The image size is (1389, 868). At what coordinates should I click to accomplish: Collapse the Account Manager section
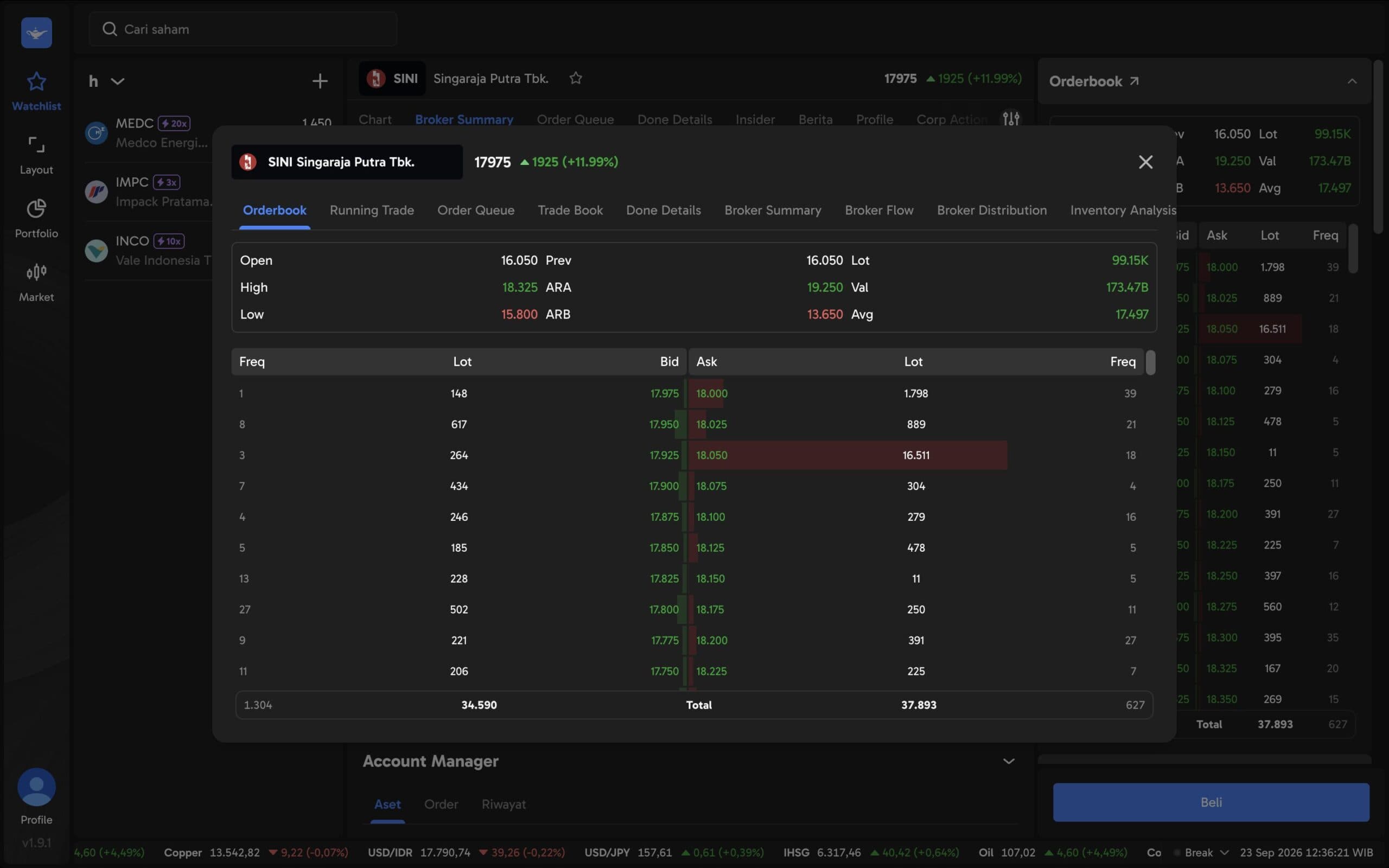click(1009, 761)
